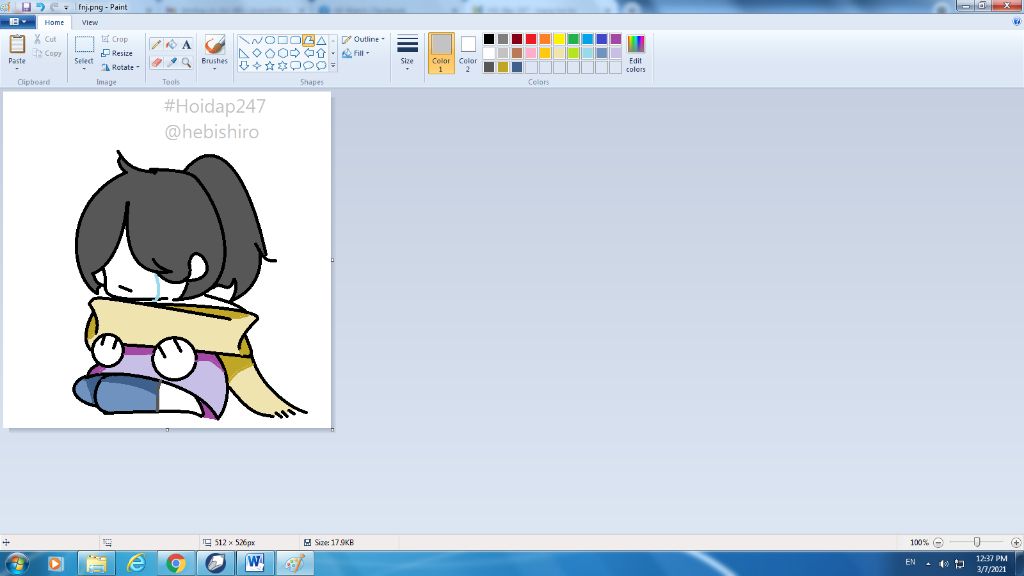Viewport: 1024px width, 576px height.
Task: Choose the Right arrow shape
Action: 295,53
